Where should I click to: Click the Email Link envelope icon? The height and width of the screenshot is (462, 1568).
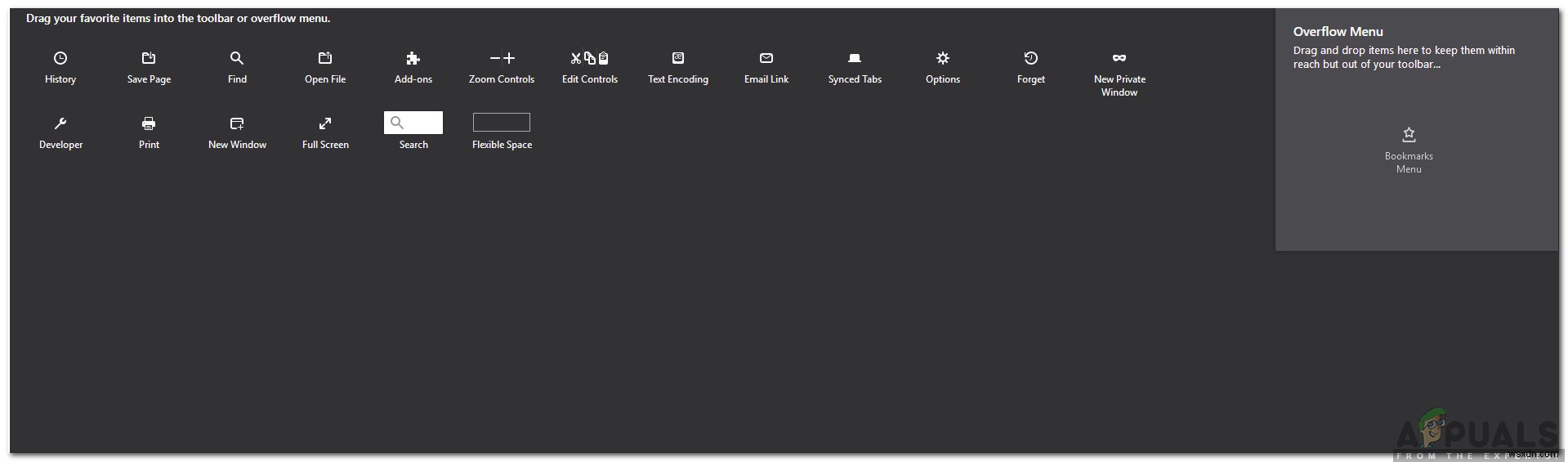tap(766, 58)
